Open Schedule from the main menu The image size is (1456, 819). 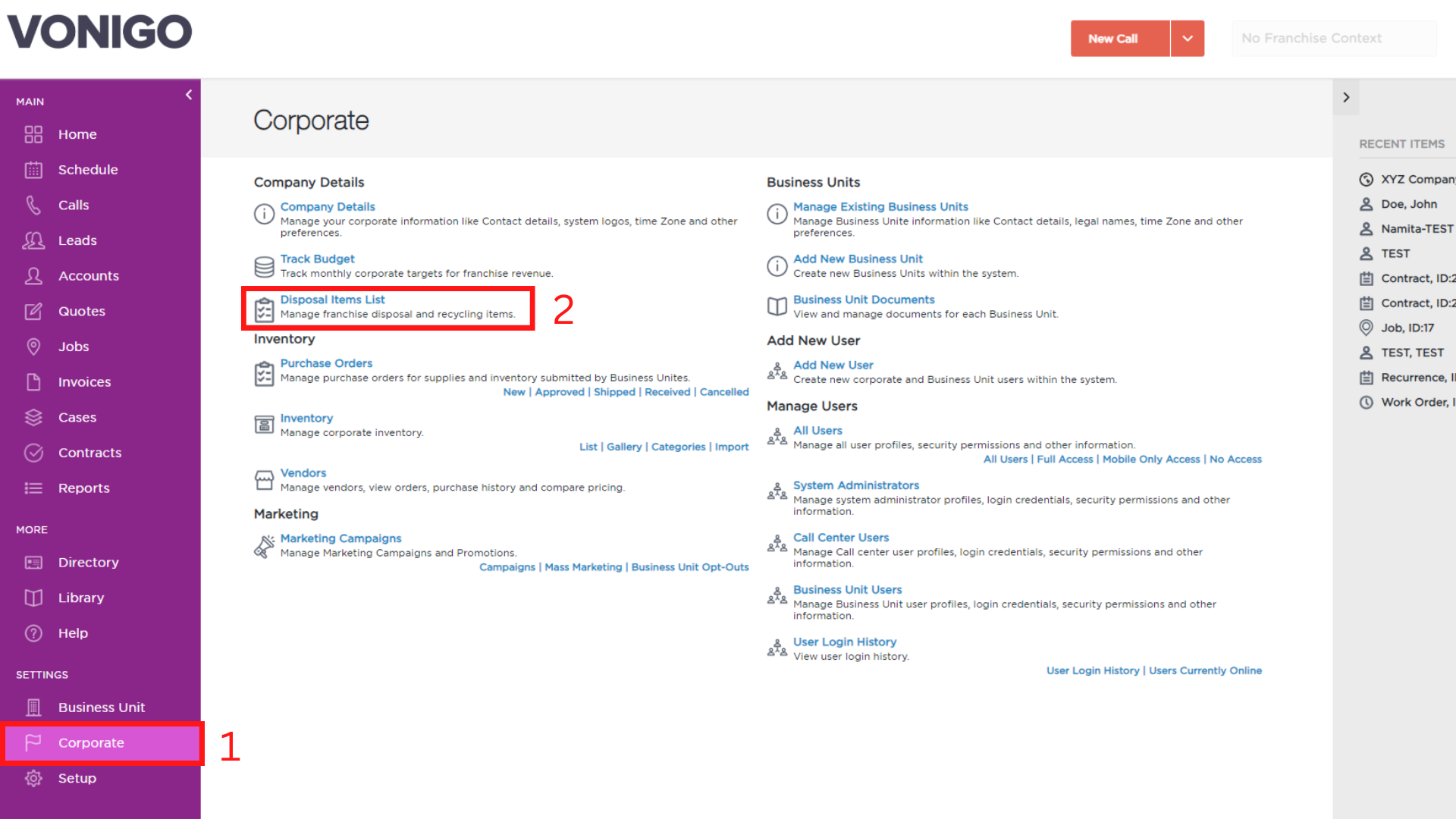(x=88, y=170)
